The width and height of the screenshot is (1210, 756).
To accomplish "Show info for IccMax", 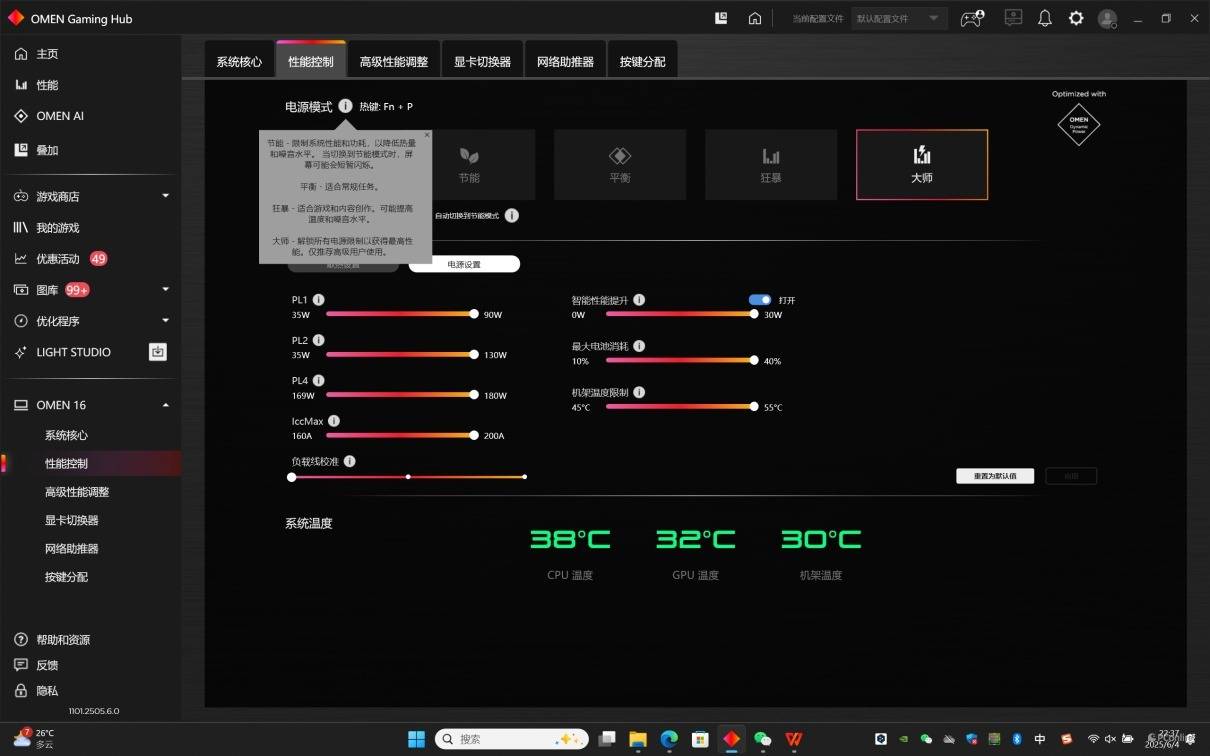I will point(334,421).
